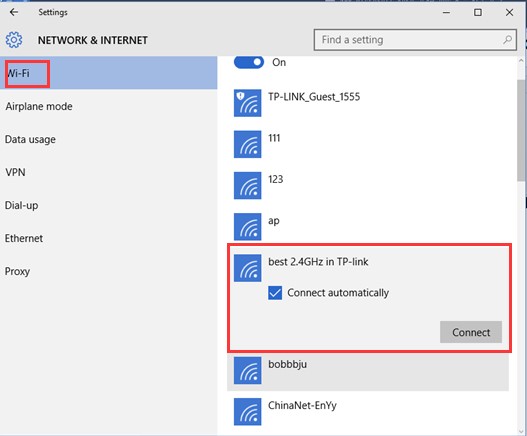
Task: Click the Find a setting search box
Action: coord(415,40)
